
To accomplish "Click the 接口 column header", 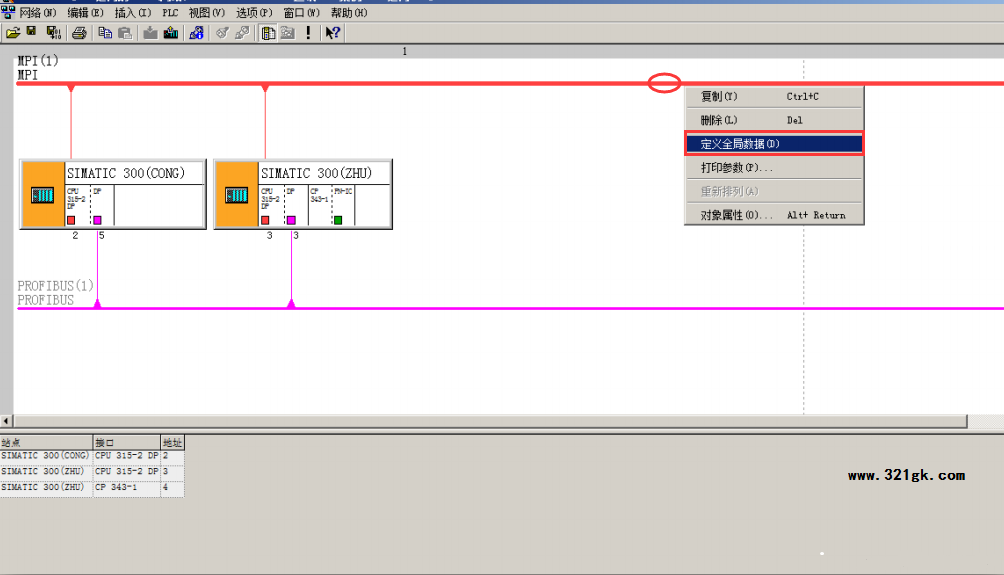I will tap(127, 442).
